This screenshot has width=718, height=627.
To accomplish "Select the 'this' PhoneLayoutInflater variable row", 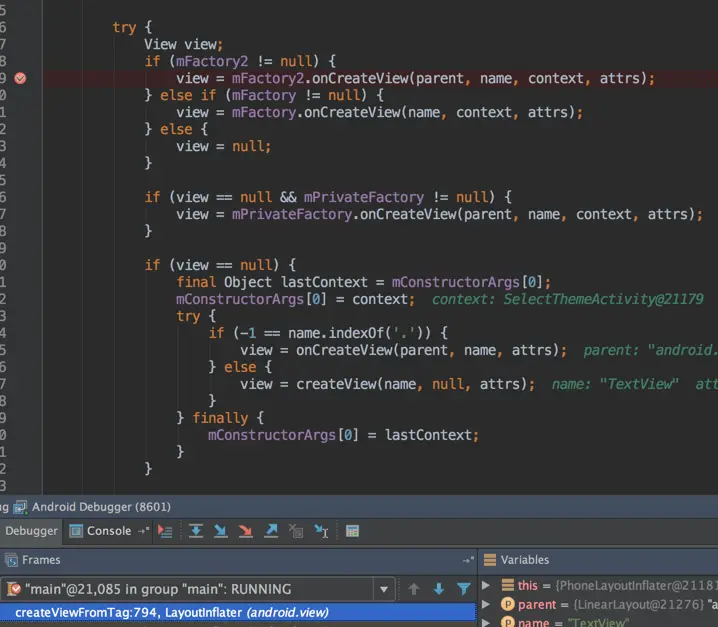I will (x=599, y=585).
